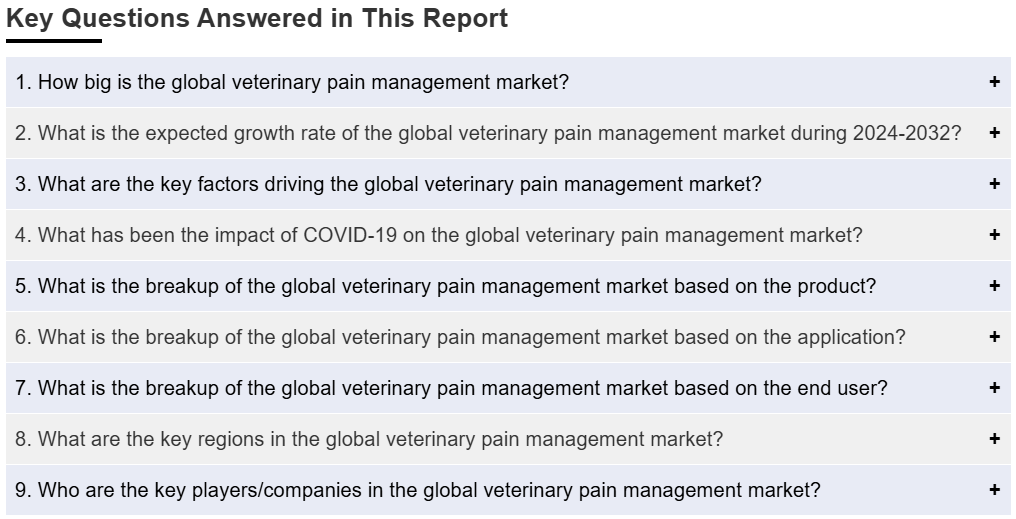The height and width of the screenshot is (519, 1016).
Task: Select the 'based on the end user' question
Action: click(x=508, y=387)
